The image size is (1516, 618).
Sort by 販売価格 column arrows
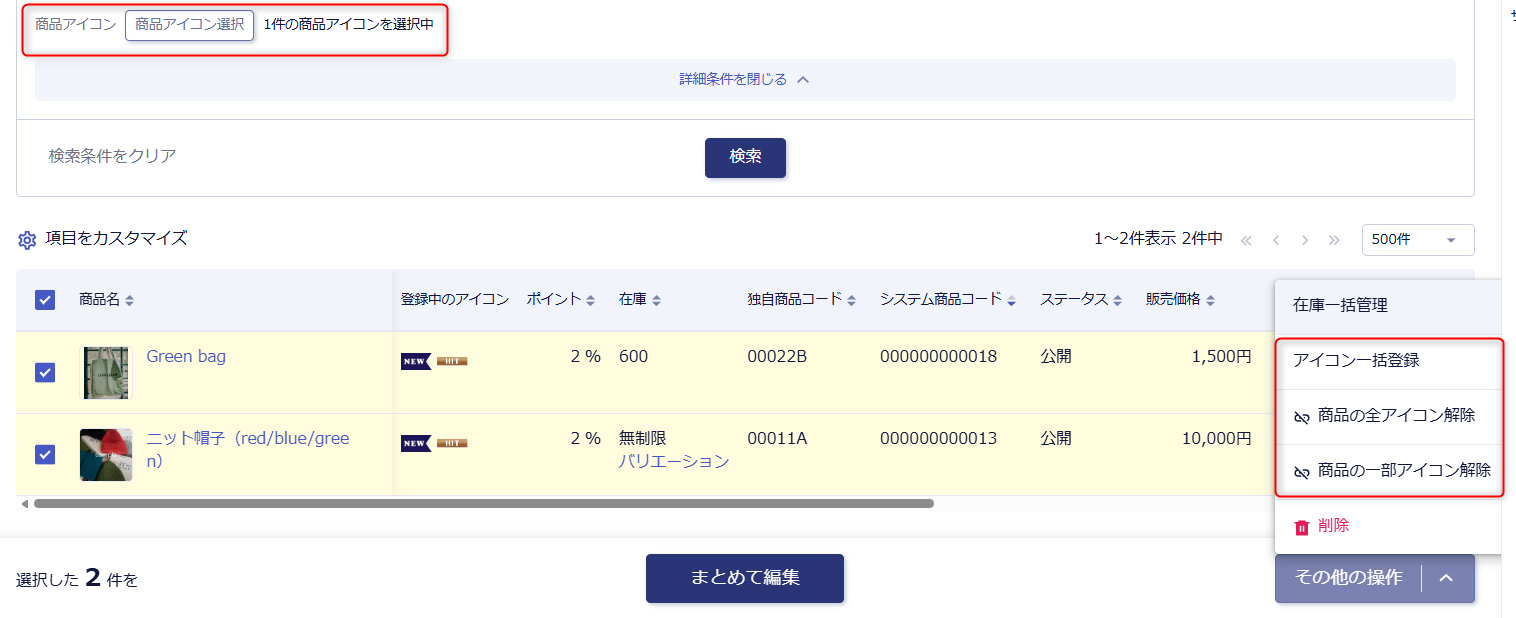1210,300
